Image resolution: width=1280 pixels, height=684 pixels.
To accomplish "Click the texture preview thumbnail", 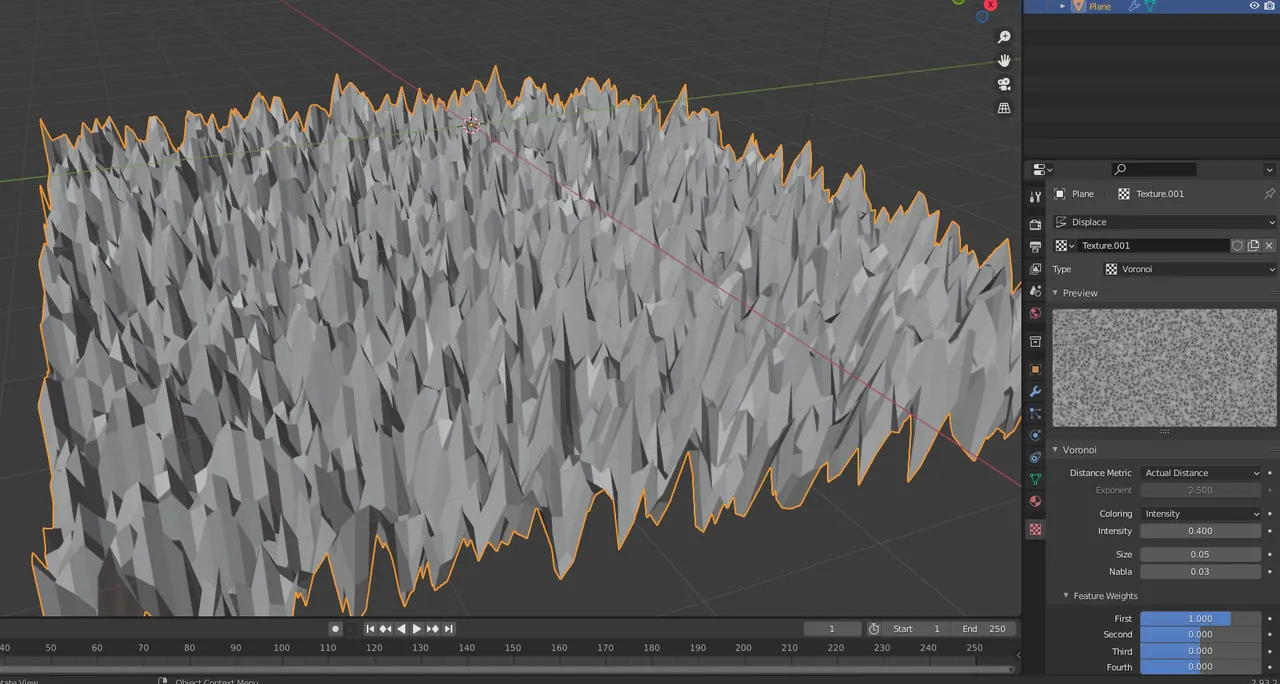I will coord(1164,367).
